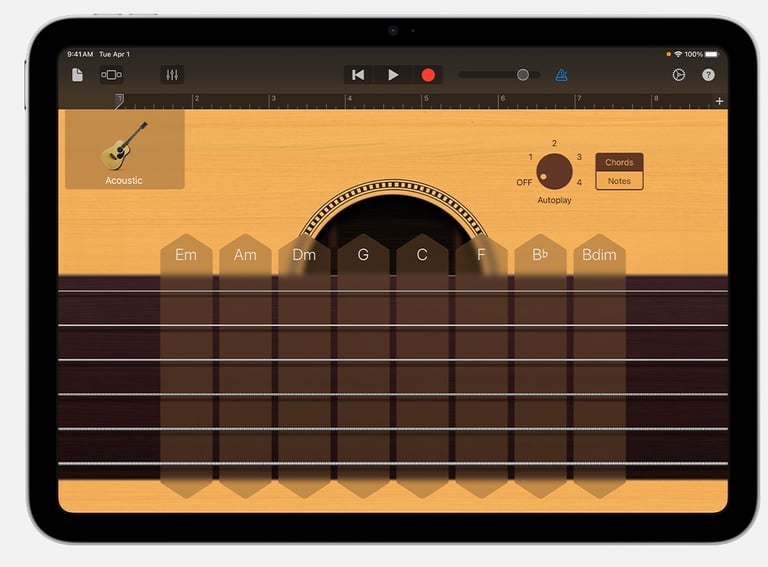Tap the G chord strip
The width and height of the screenshot is (768, 567).
(363, 366)
